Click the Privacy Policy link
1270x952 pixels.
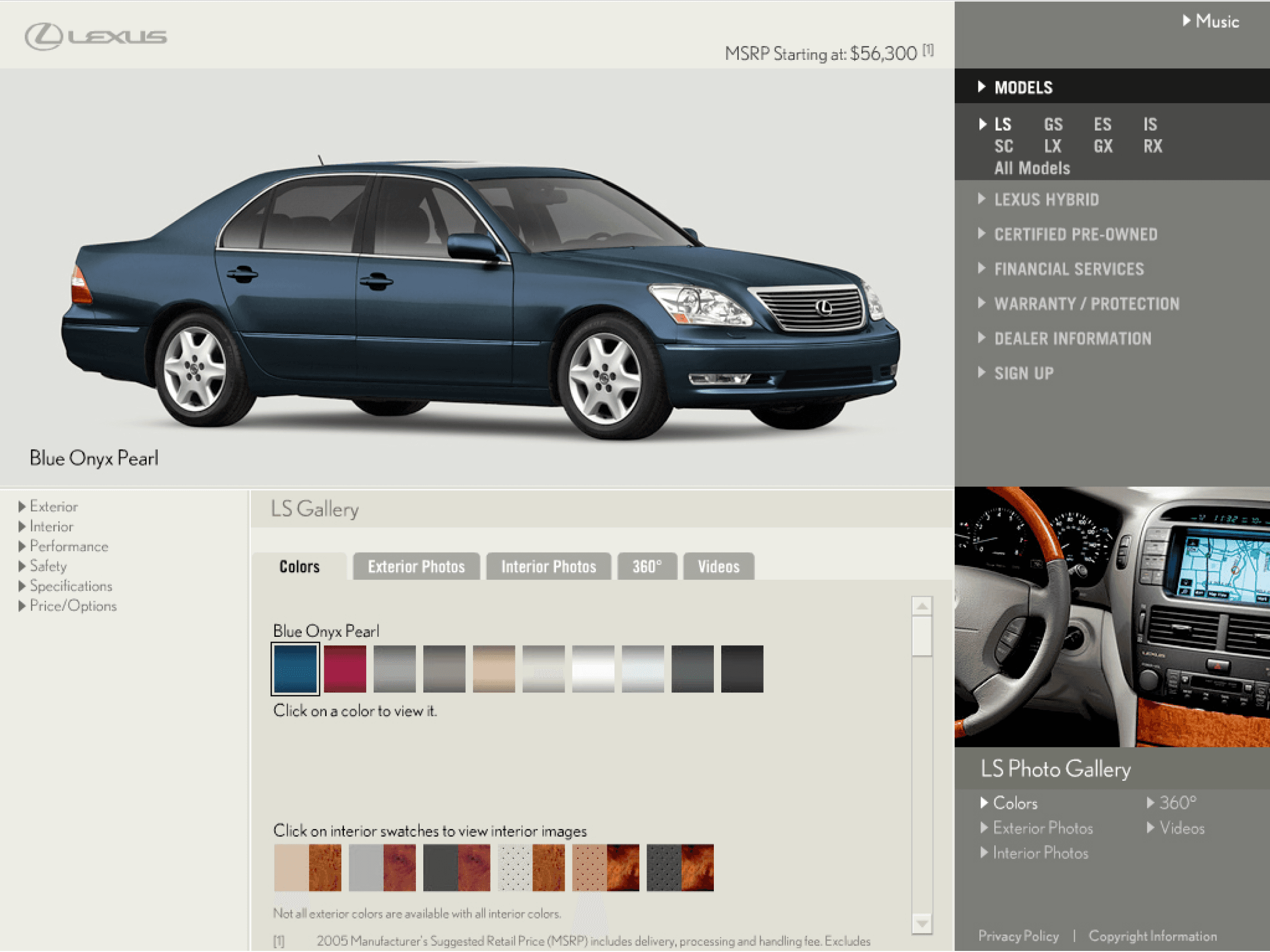pyautogui.click(x=1018, y=936)
